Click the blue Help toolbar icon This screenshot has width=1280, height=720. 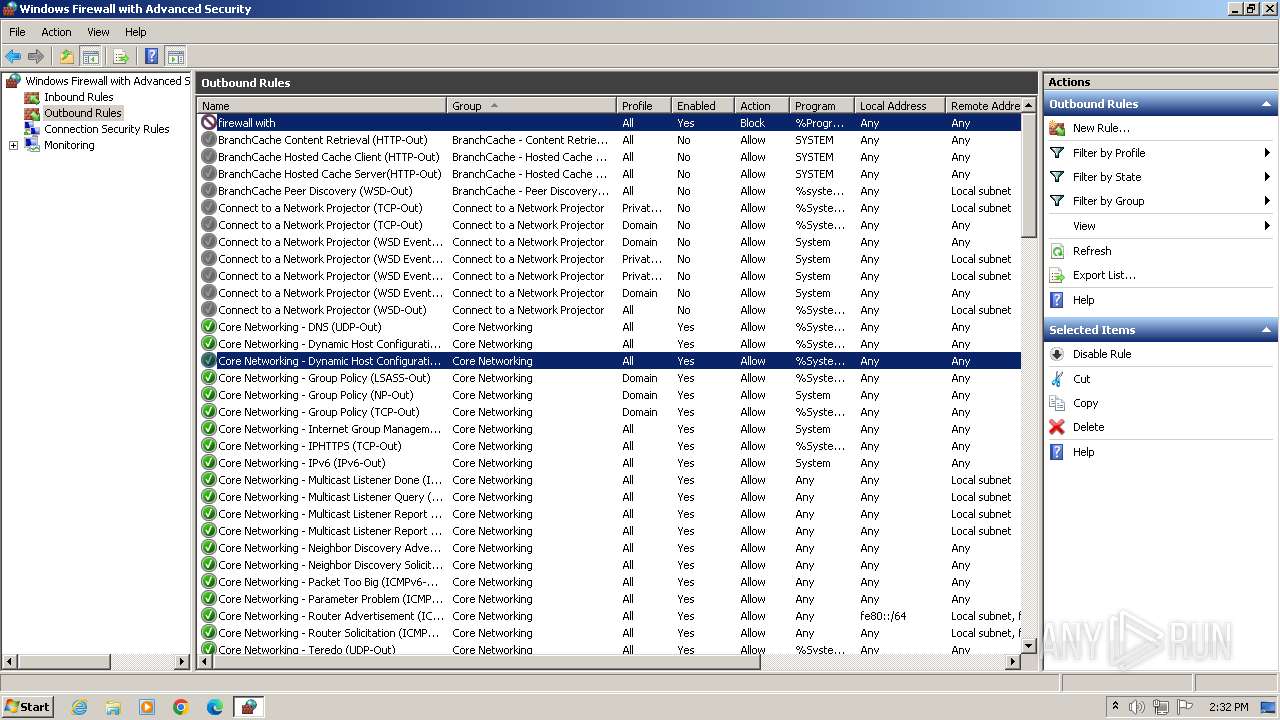tap(152, 57)
